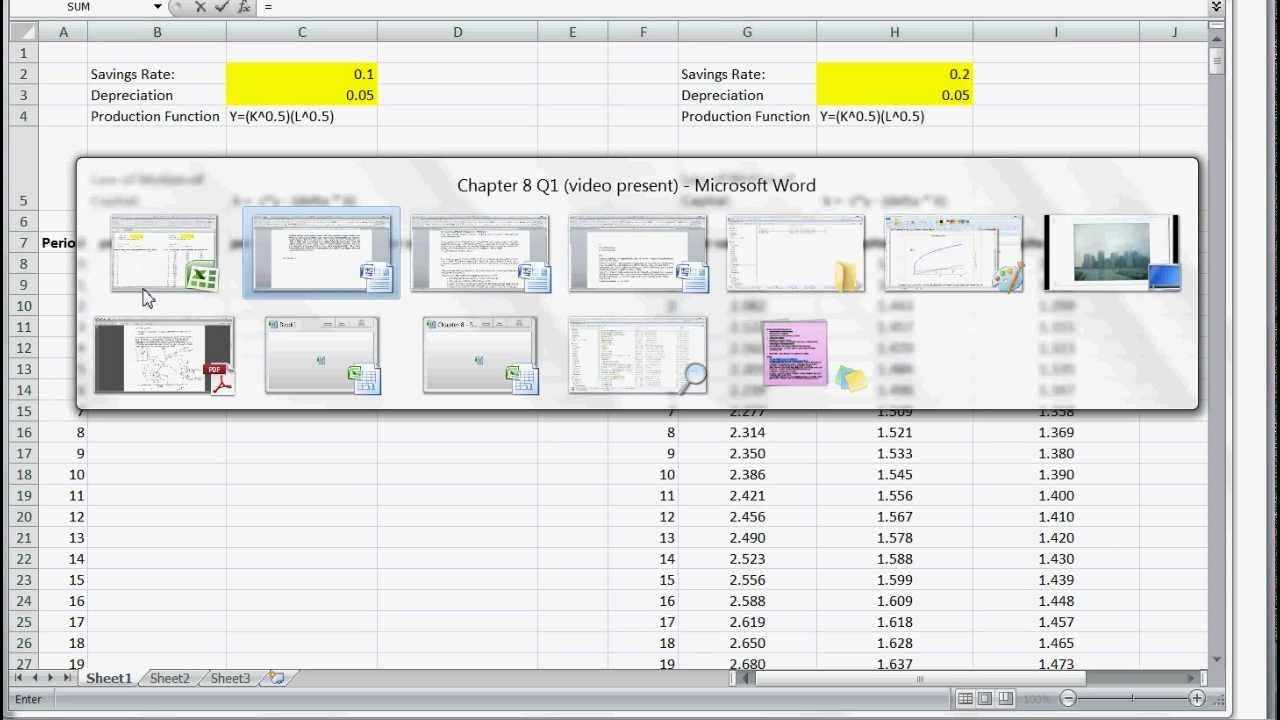Switch to the minimized Chapter 8 Excel thumbnail

point(480,356)
